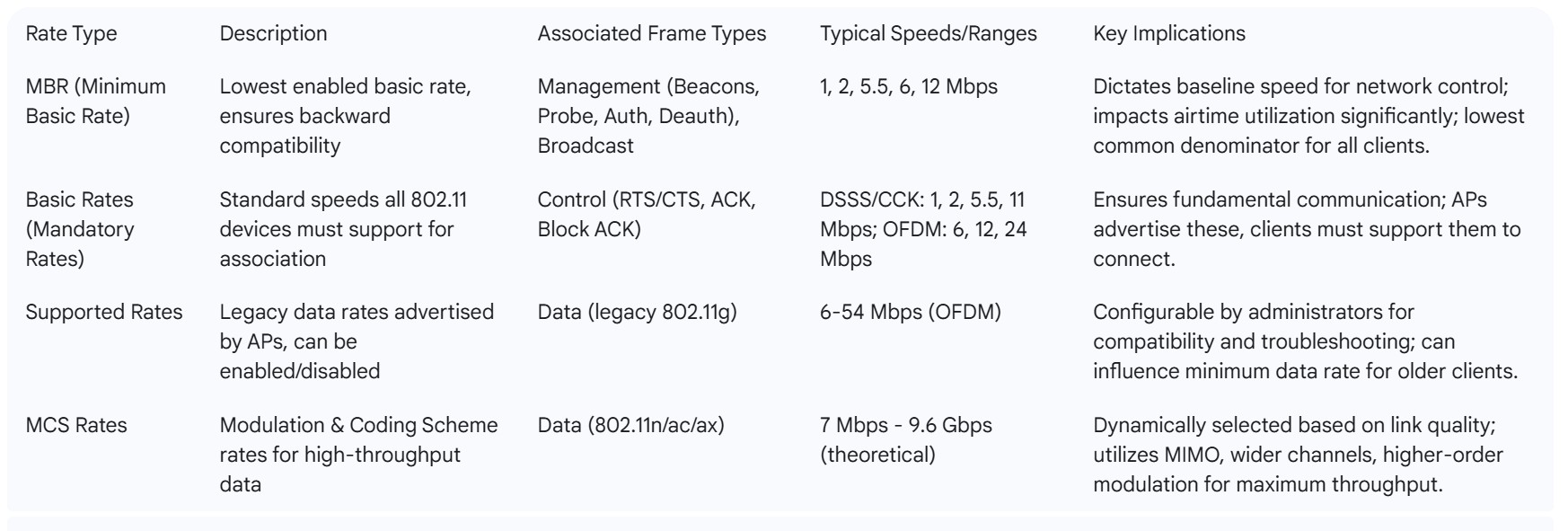Select the Key Implications column header
The height and width of the screenshot is (531, 1568).
1168,34
